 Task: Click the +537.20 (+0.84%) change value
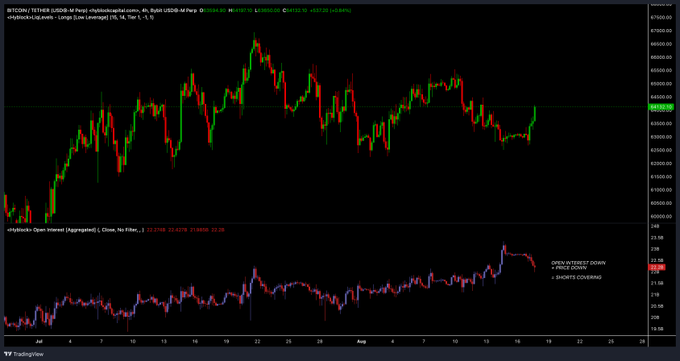pyautogui.click(x=331, y=10)
